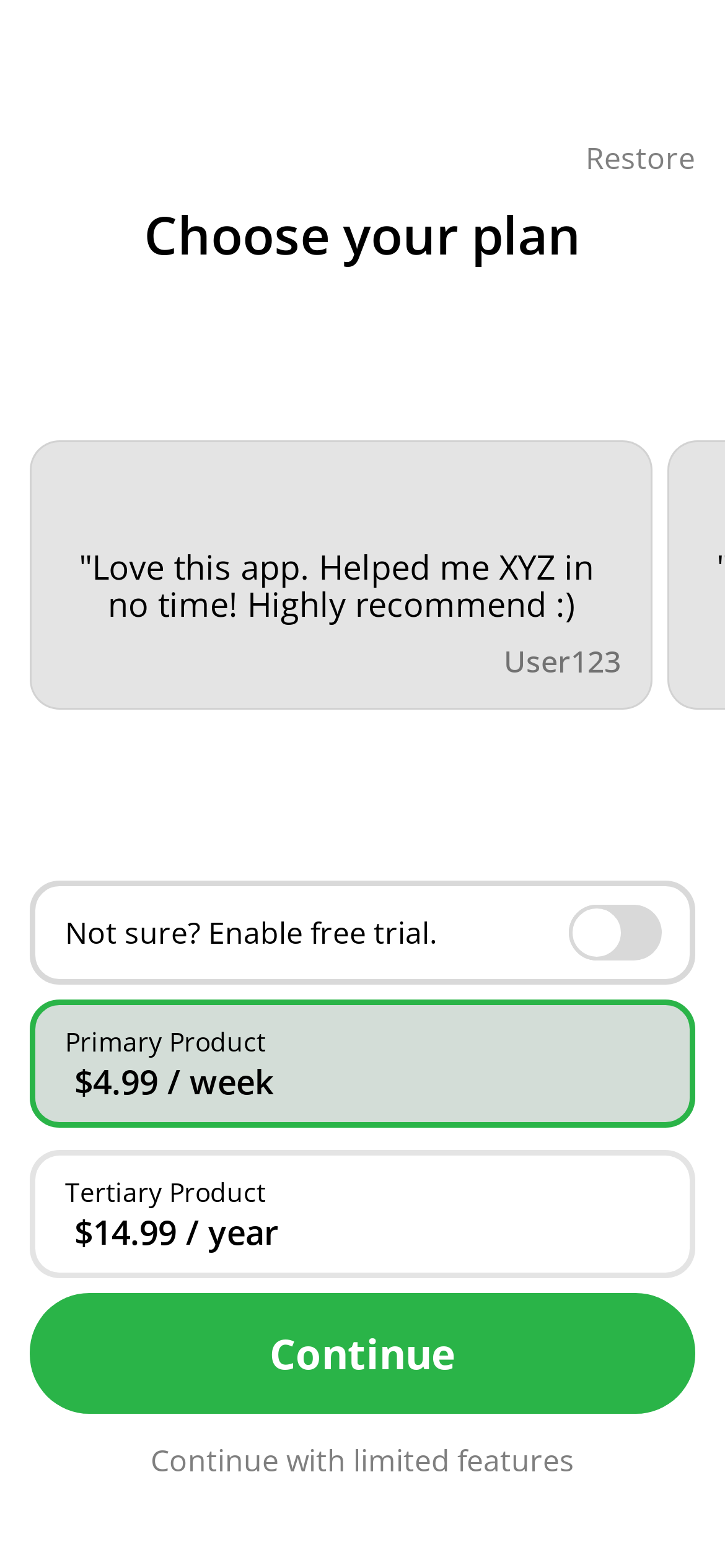Click the word "Continue" on the green button
This screenshot has width=725, height=1568.
point(362,1355)
